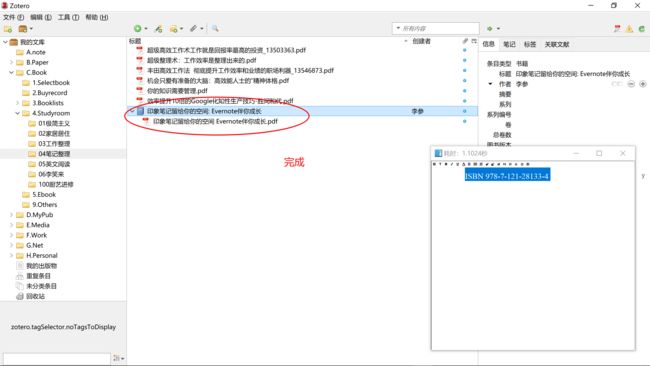The width and height of the screenshot is (650, 366).
Task: Click the Add Attachment paperclip icon
Action: click(x=193, y=28)
